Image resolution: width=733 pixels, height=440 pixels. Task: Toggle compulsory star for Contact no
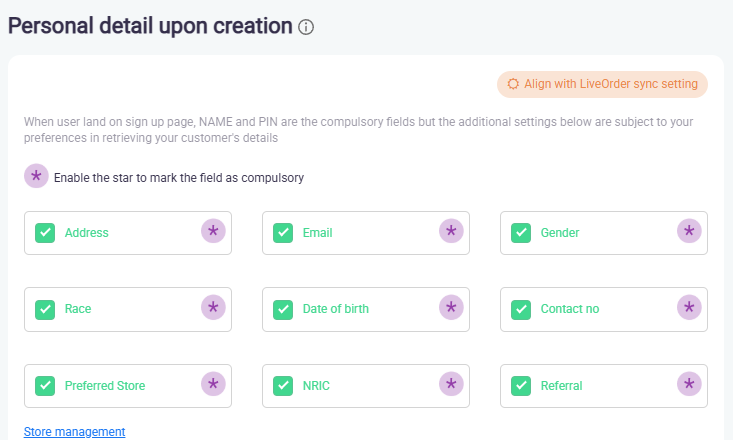(689, 308)
